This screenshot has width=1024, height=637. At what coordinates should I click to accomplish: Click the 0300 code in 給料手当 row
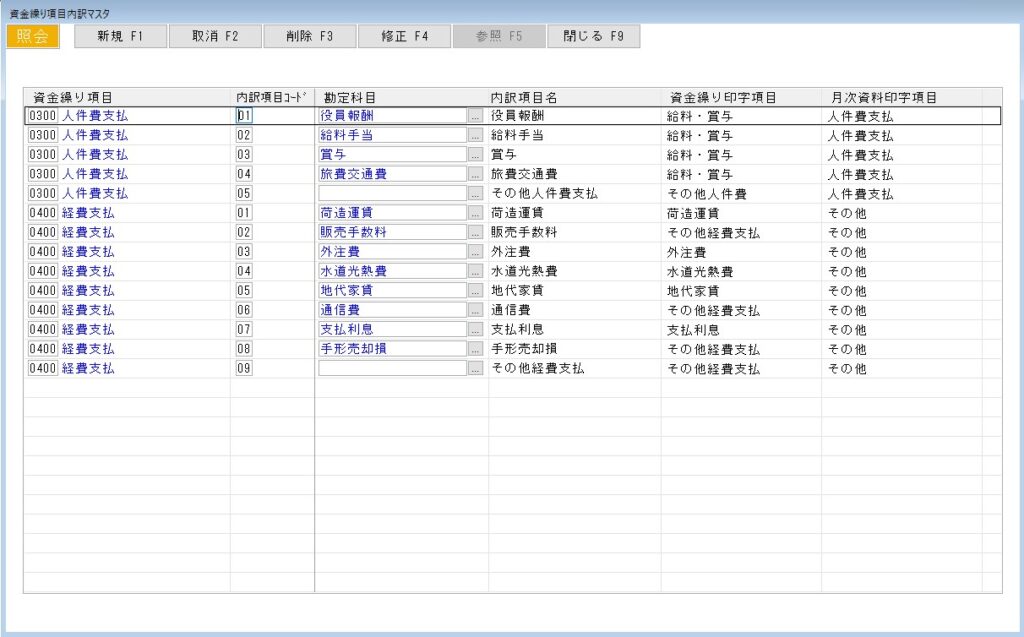click(x=42, y=135)
